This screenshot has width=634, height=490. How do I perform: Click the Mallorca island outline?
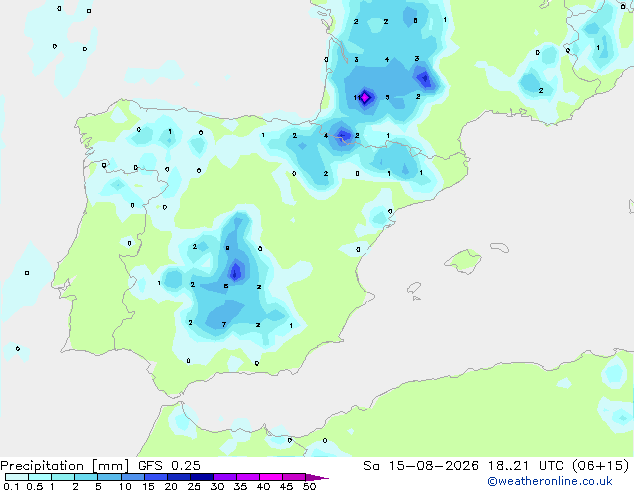[x=463, y=261]
